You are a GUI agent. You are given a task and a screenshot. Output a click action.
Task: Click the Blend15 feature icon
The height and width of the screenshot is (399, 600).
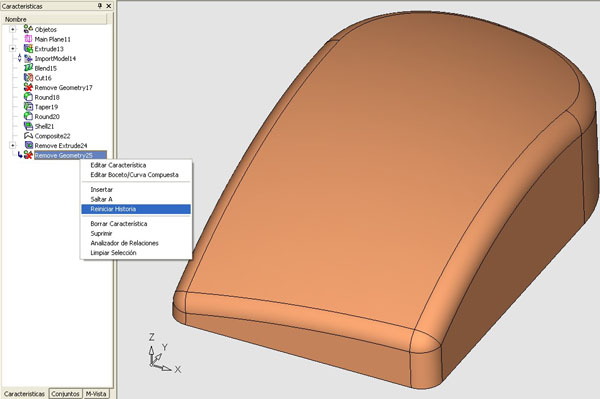point(28,68)
